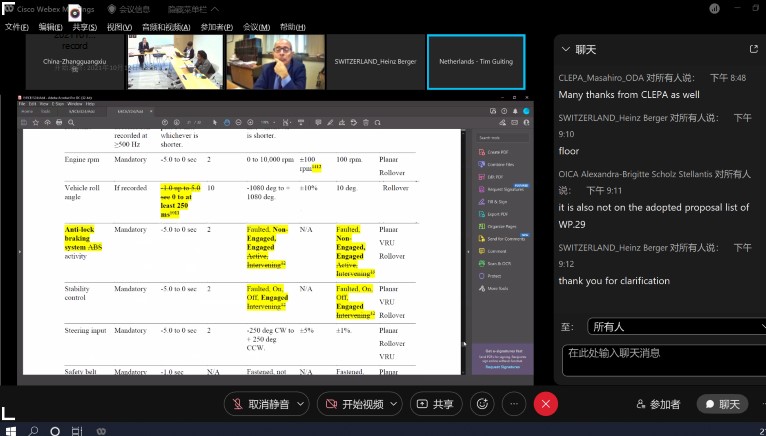
Task: Expand video options arrow next to start video
Action: [x=395, y=404]
